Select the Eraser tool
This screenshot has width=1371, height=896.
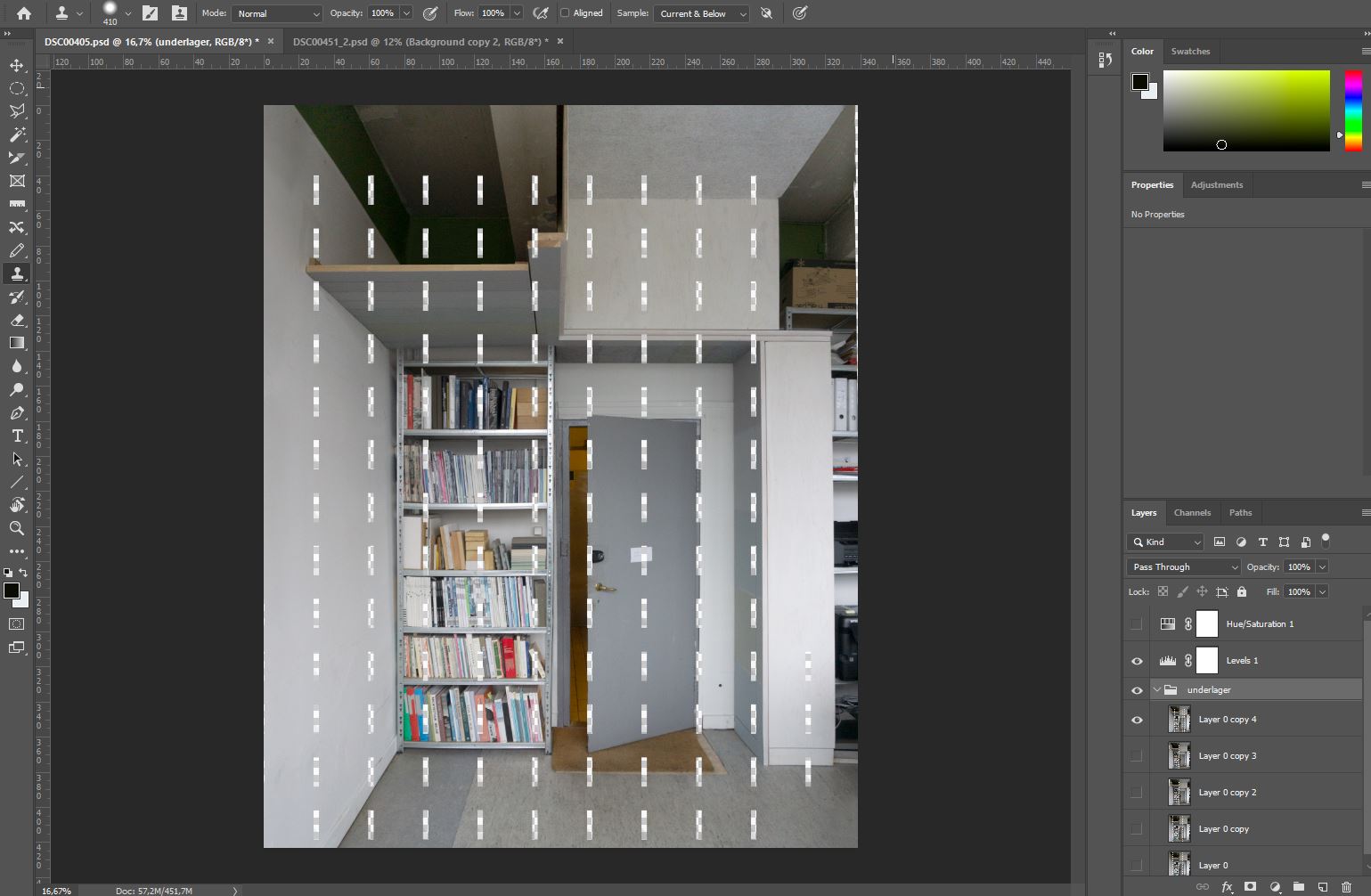[16, 320]
